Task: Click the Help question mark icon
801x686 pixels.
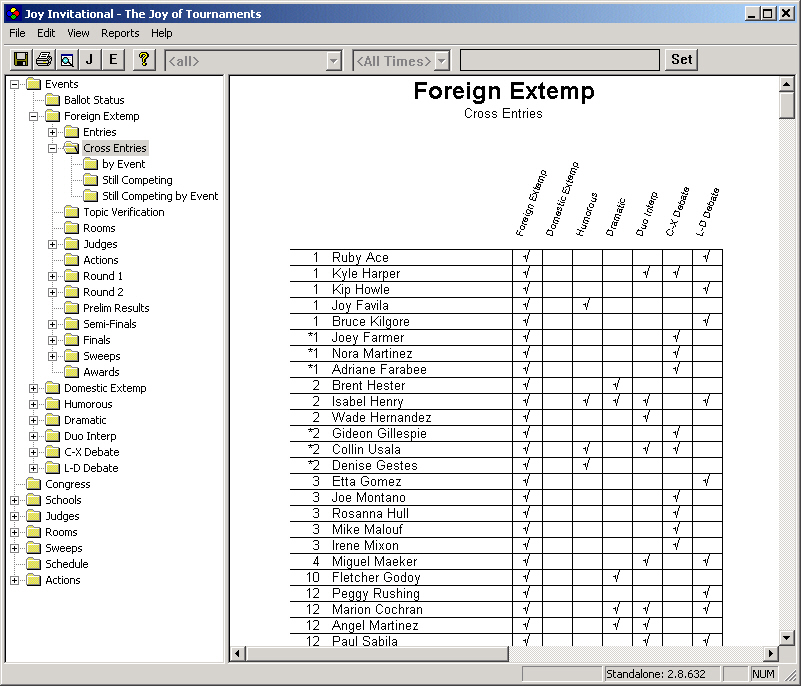Action: click(x=142, y=59)
